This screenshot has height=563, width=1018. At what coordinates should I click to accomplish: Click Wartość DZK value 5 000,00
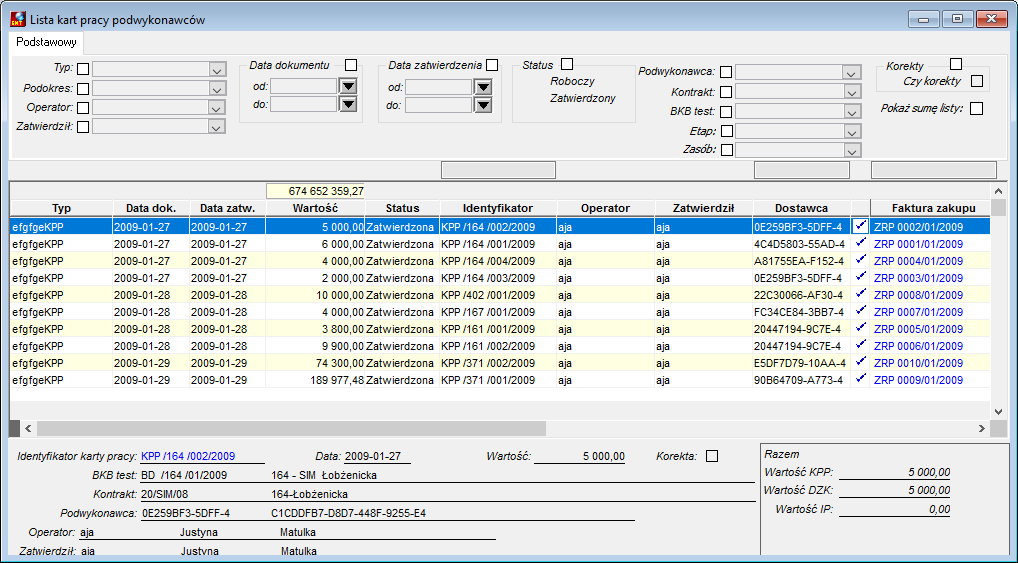click(x=894, y=490)
